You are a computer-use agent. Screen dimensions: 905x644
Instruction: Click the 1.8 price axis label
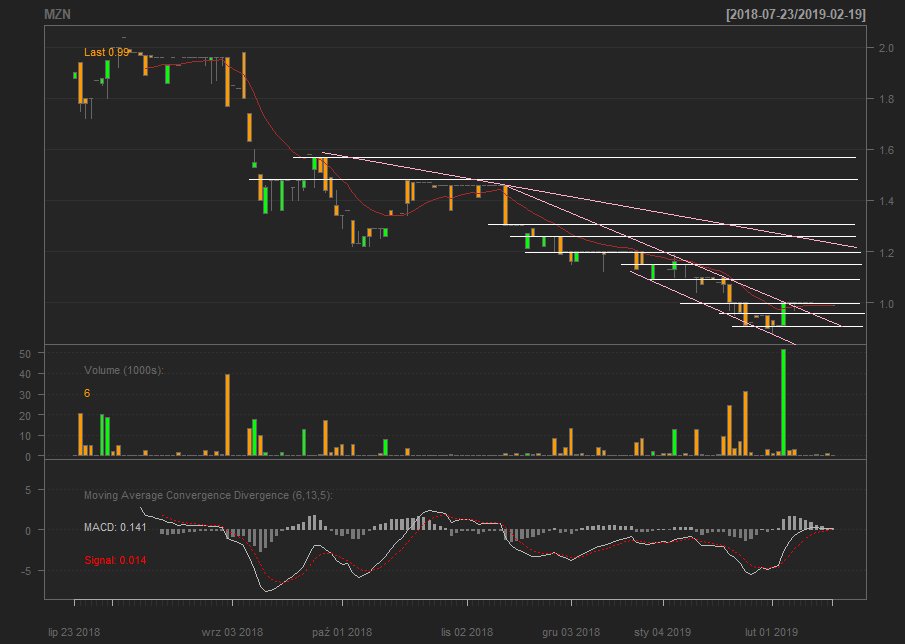coord(886,99)
